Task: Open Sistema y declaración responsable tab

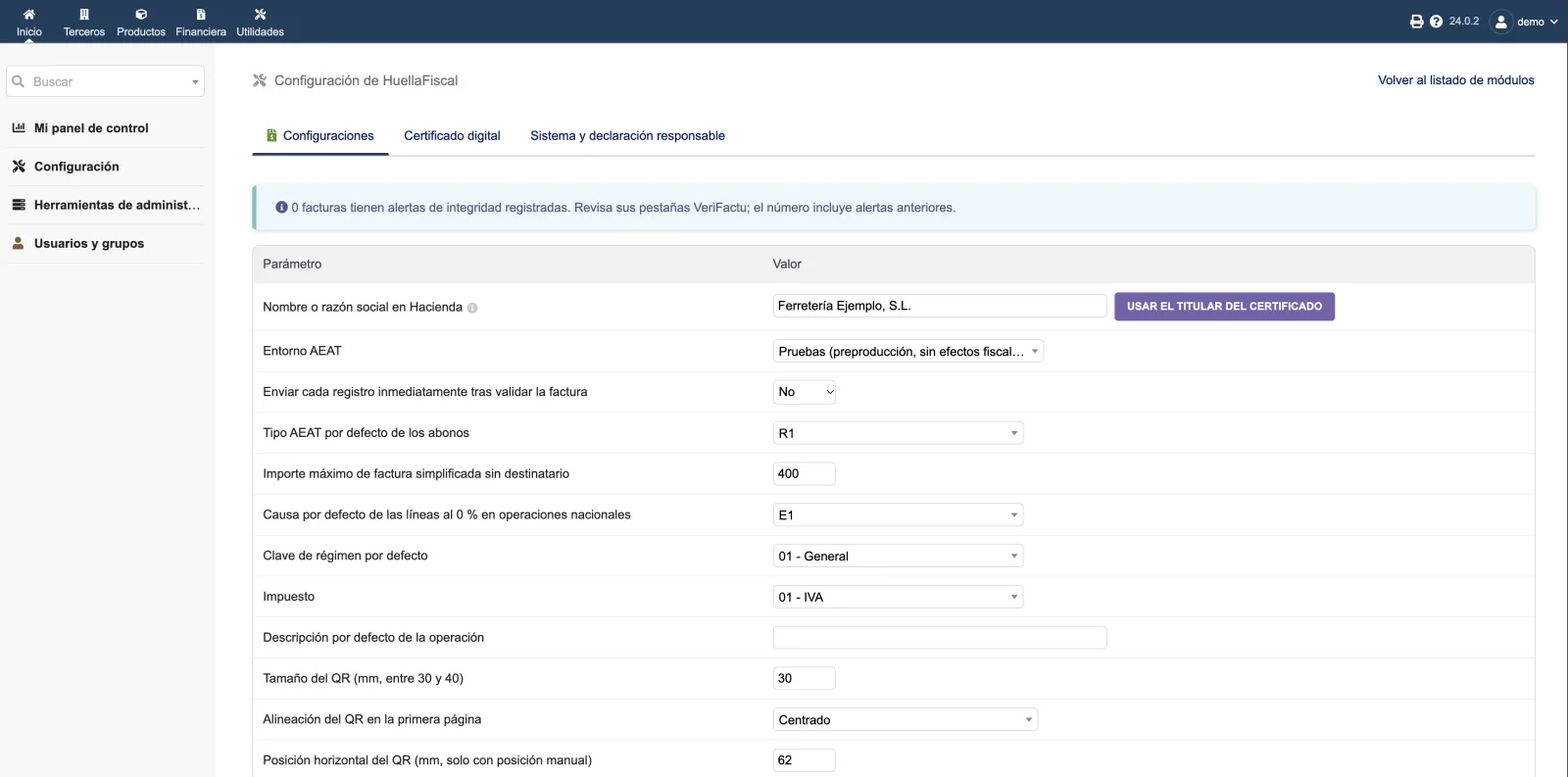Action: [627, 136]
